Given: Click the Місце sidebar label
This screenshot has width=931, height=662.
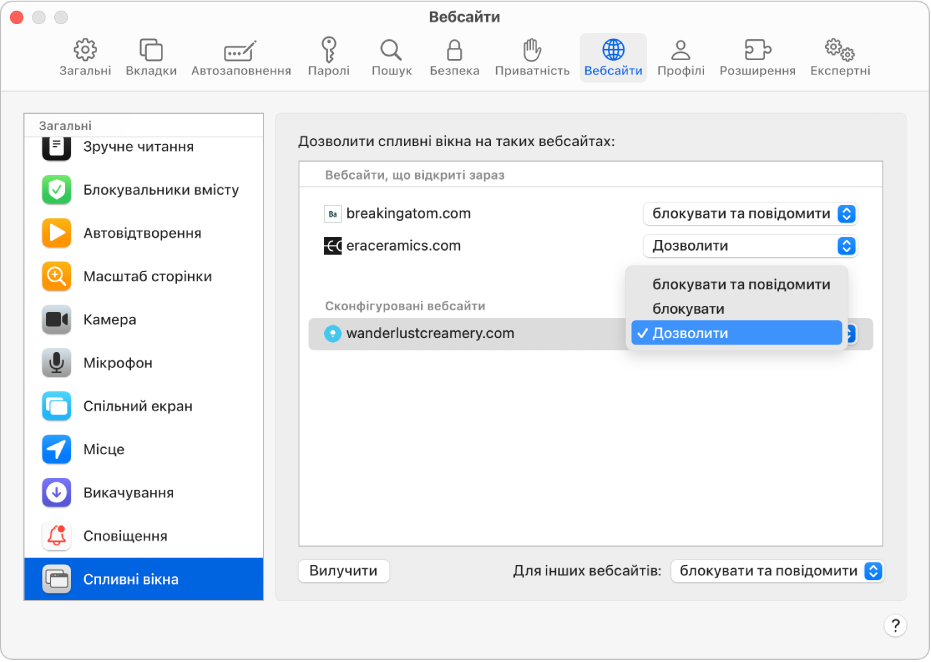Looking at the screenshot, I should (103, 449).
